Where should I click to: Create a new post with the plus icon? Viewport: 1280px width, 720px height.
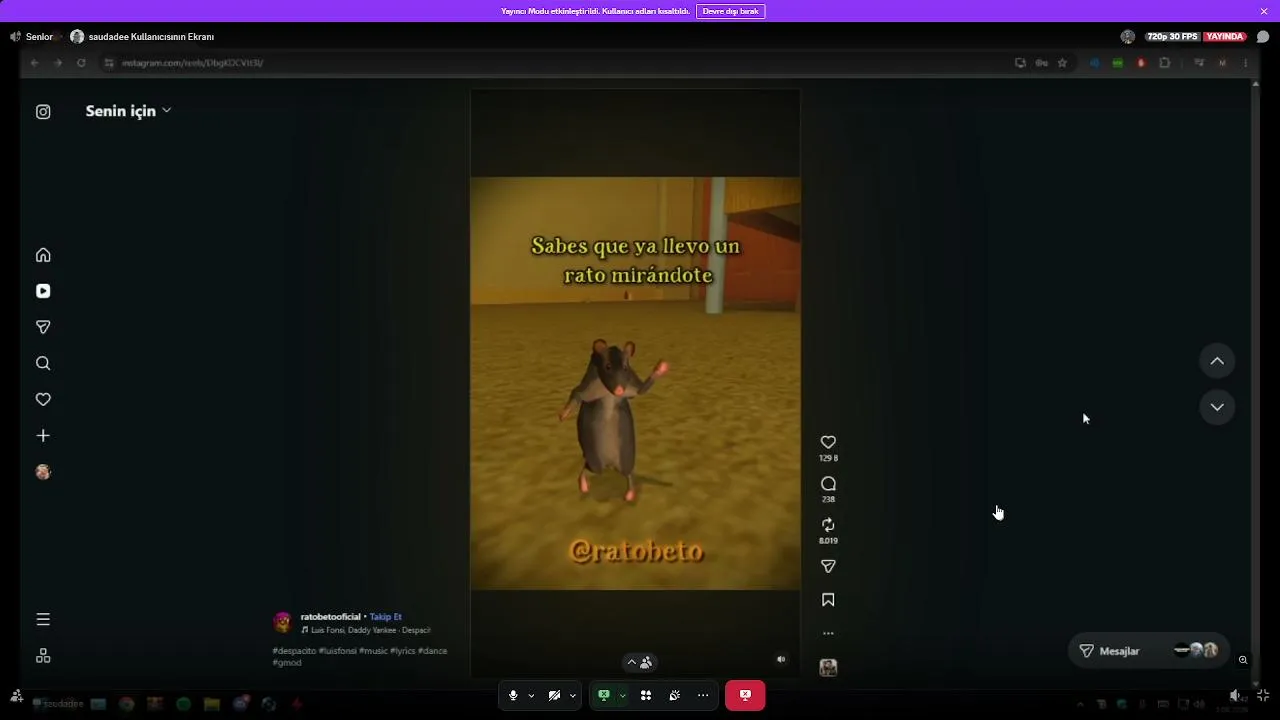point(43,436)
